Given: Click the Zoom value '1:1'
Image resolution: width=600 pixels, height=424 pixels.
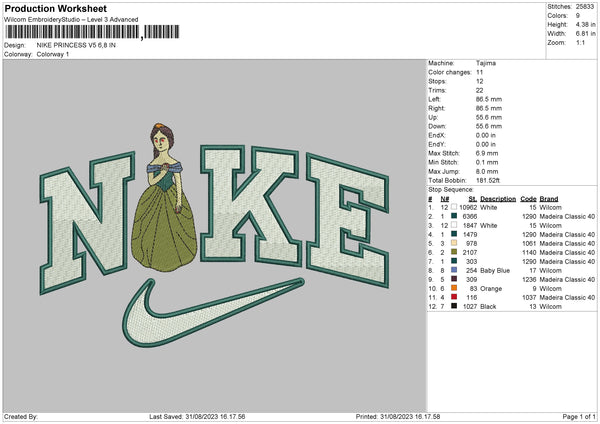Looking at the screenshot, I should (x=580, y=43).
